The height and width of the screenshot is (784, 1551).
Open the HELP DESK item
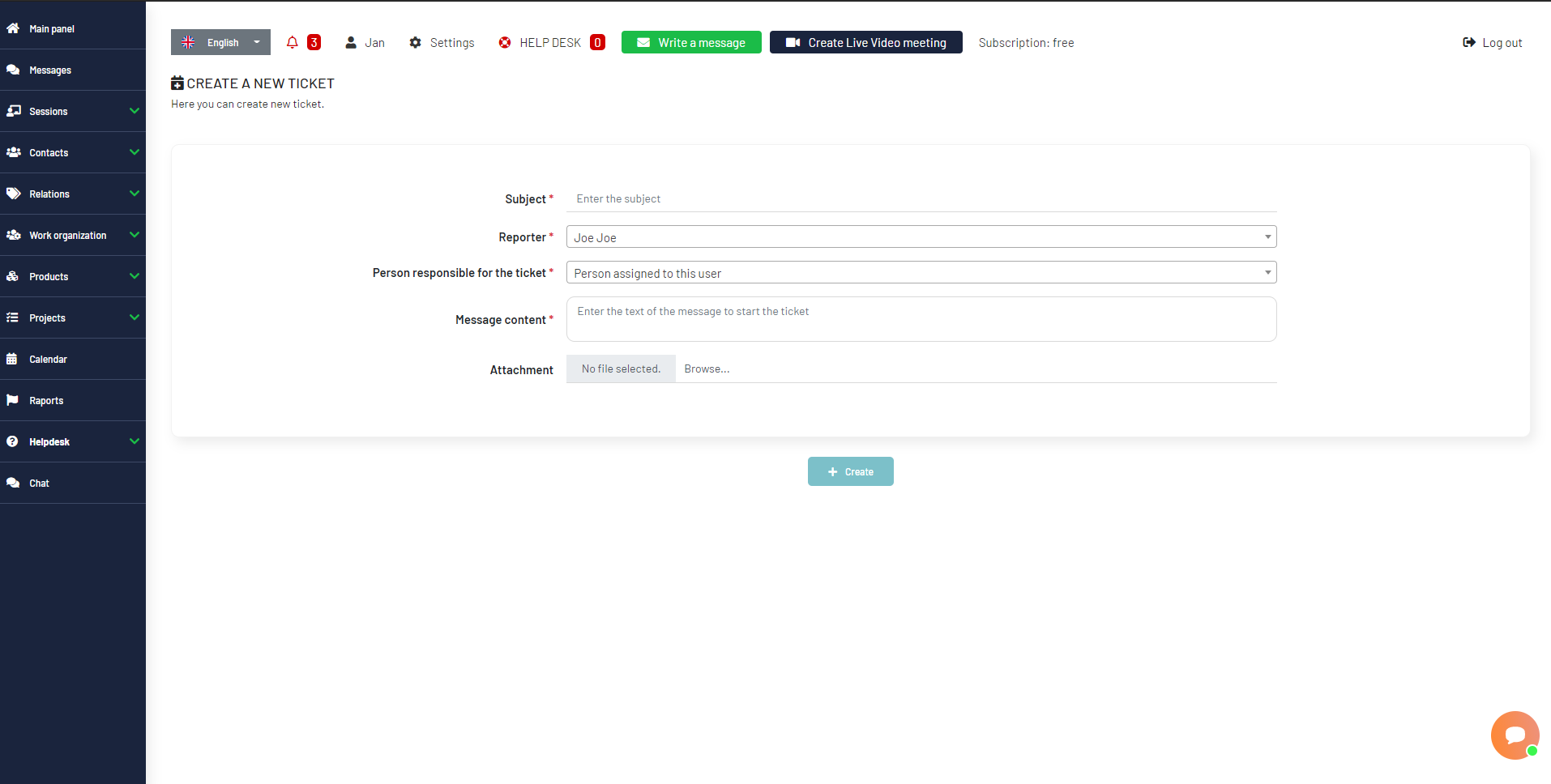550,42
